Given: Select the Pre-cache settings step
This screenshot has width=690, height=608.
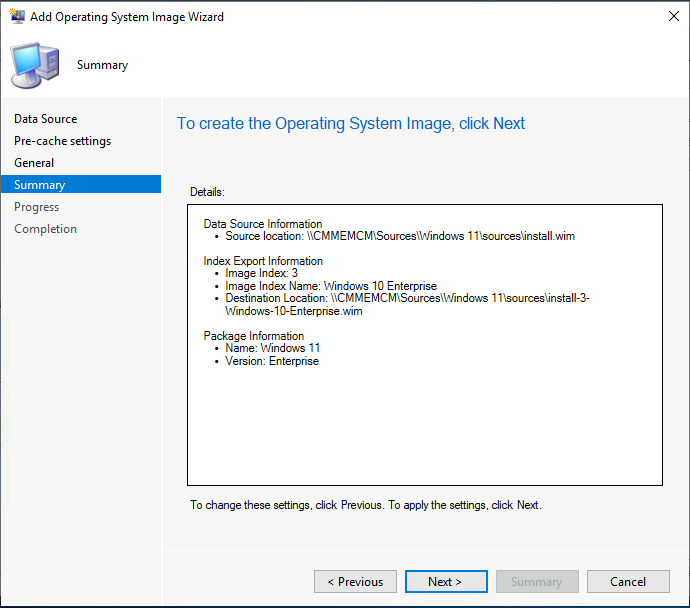Looking at the screenshot, I should [62, 141].
